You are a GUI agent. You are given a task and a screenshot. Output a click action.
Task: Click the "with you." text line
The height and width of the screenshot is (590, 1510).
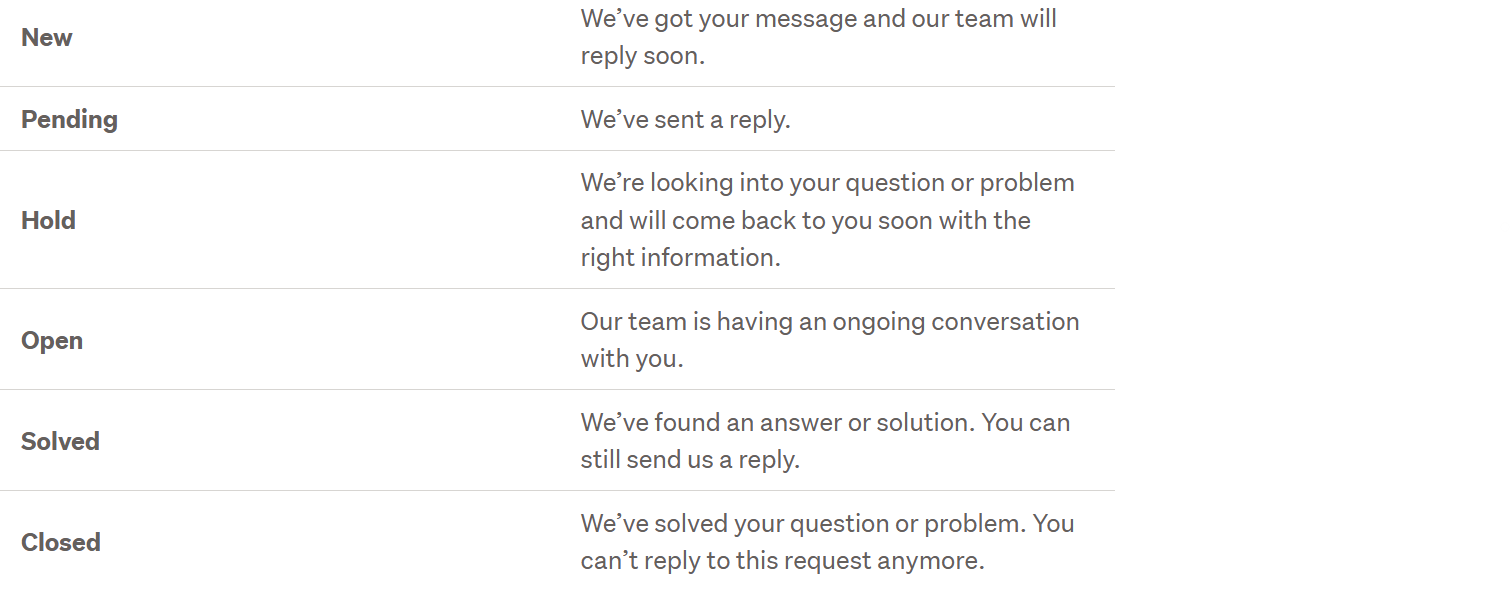tap(632, 359)
